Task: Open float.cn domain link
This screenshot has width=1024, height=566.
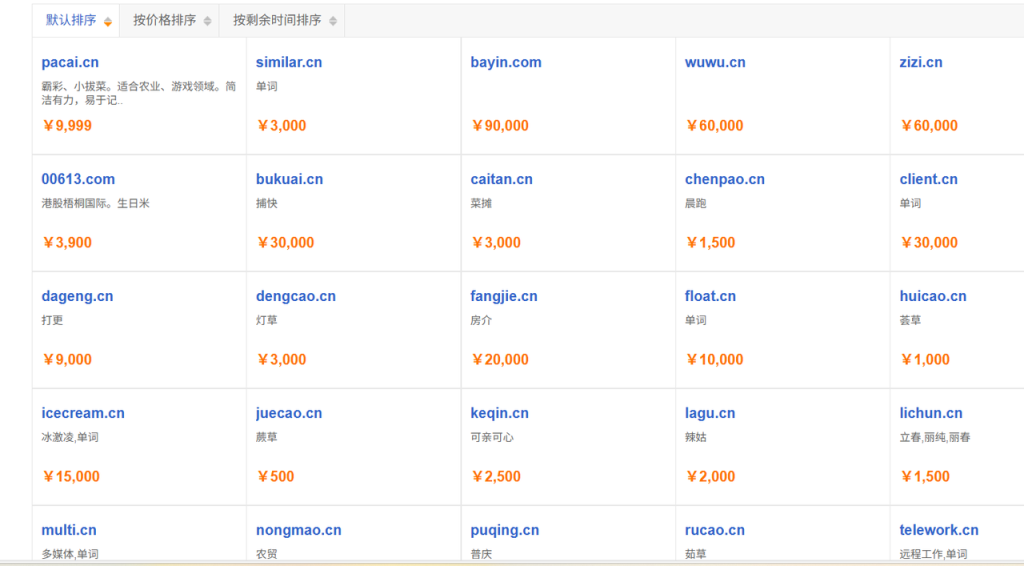Action: [710, 296]
